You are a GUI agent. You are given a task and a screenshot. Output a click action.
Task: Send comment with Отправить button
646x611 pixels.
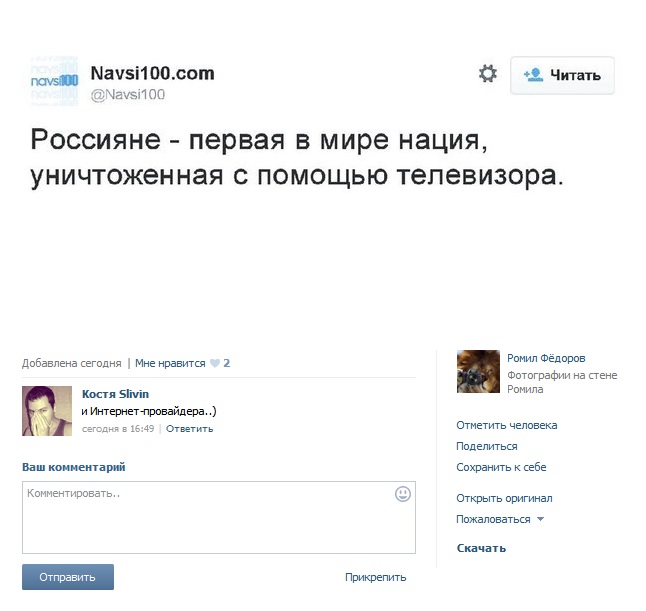[68, 577]
